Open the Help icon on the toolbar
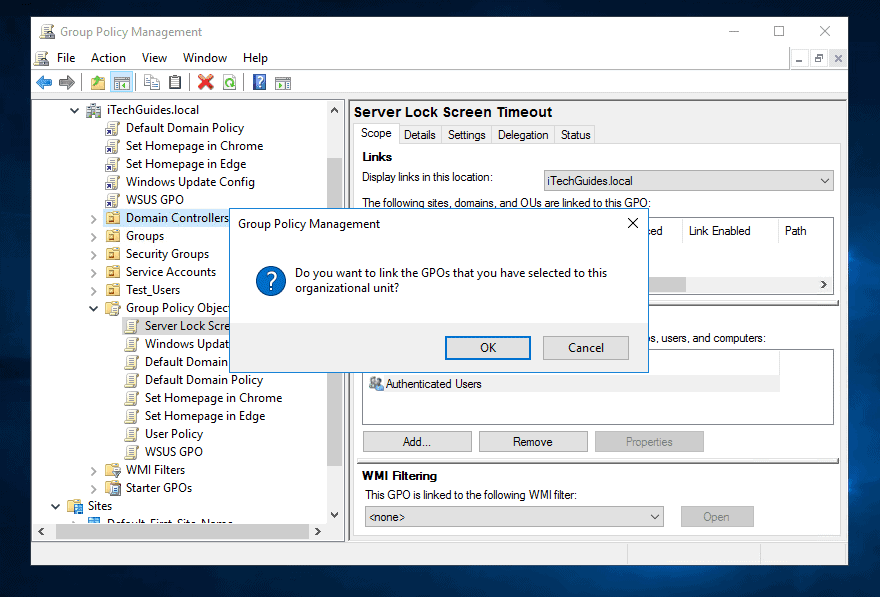 pos(258,82)
